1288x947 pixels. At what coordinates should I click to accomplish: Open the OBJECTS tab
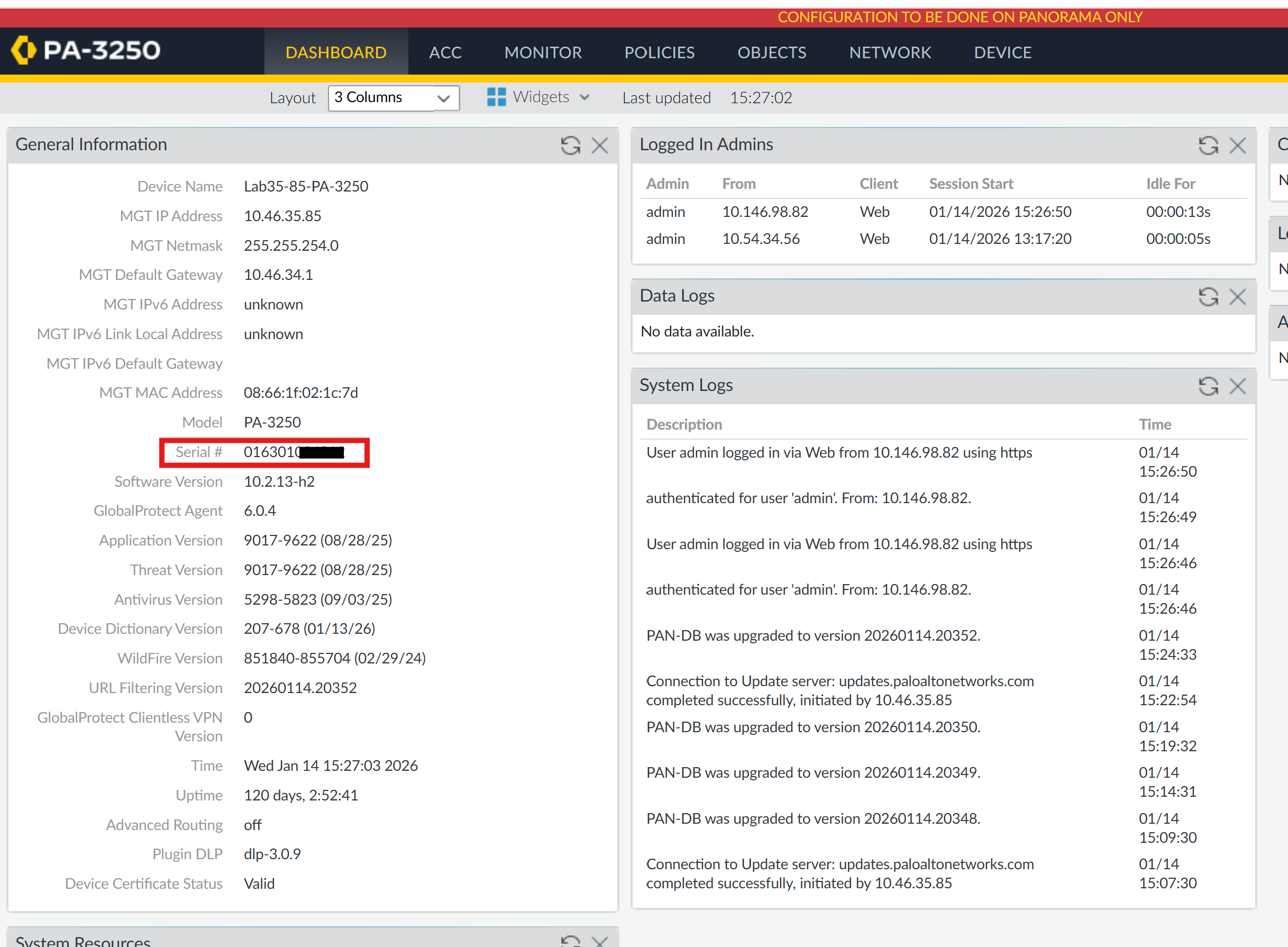pyautogui.click(x=772, y=53)
